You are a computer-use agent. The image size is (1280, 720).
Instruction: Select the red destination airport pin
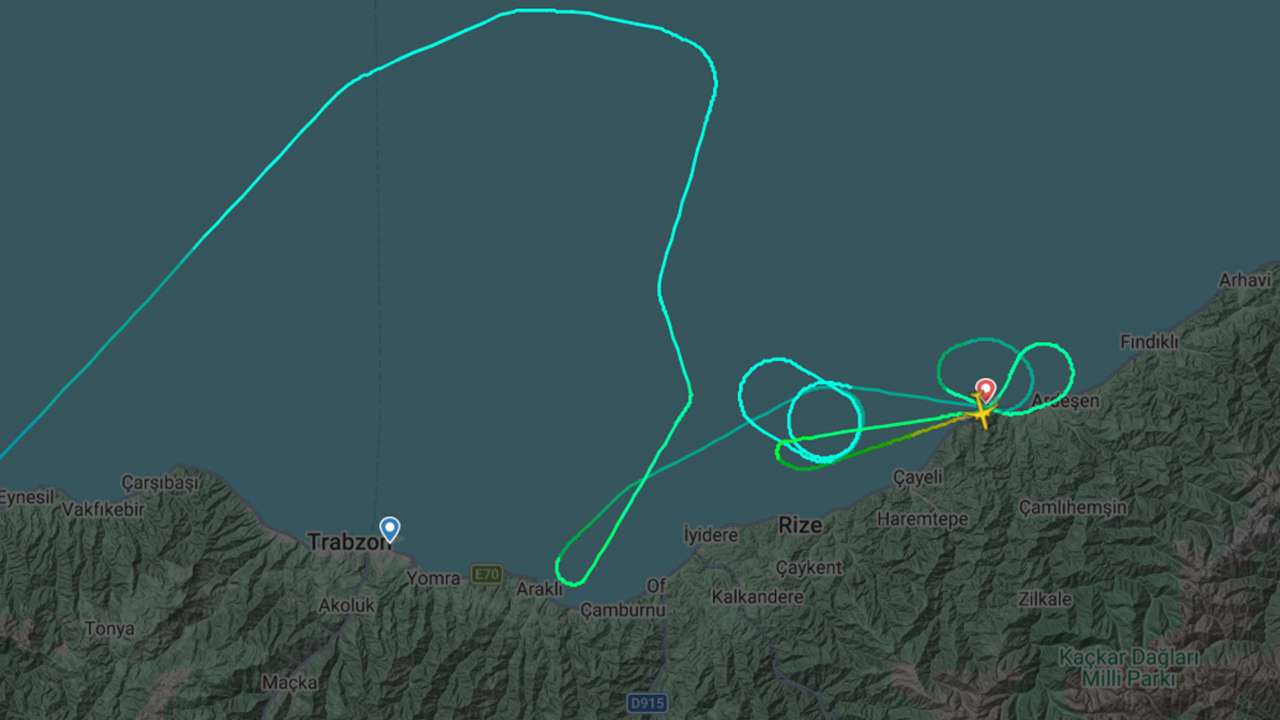click(x=986, y=390)
